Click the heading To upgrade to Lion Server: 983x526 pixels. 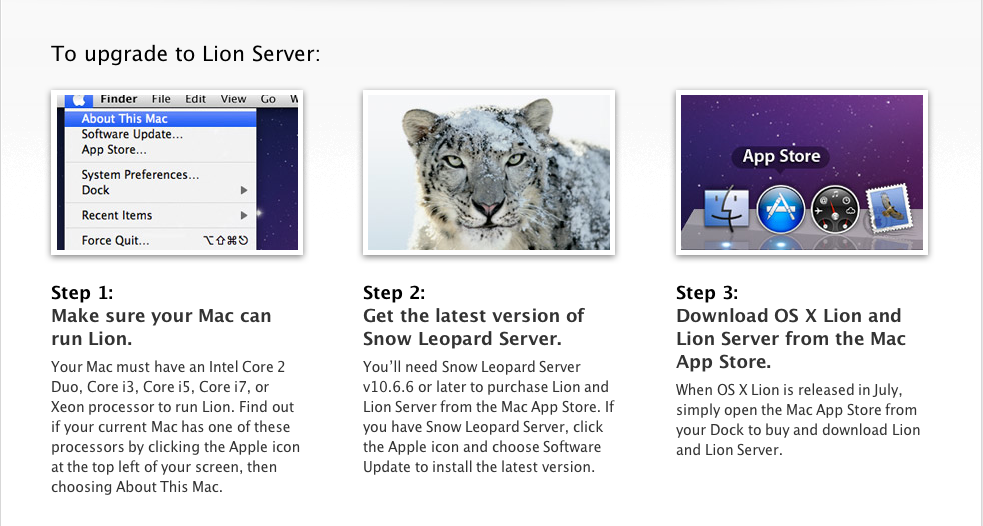(186, 54)
